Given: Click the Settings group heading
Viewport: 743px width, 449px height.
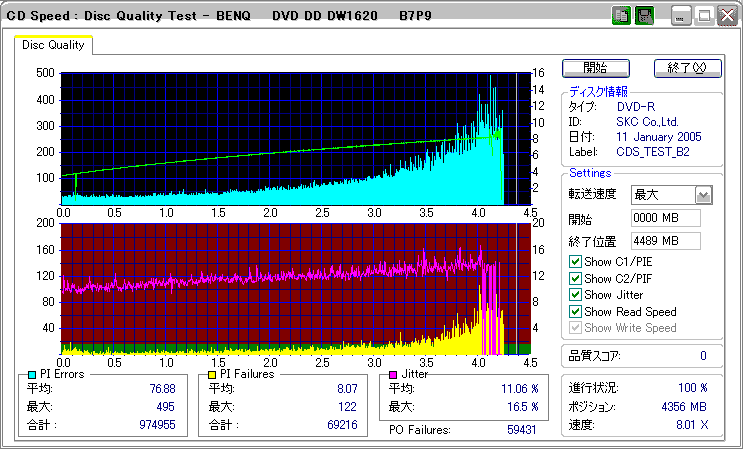Looking at the screenshot, I should [x=590, y=173].
